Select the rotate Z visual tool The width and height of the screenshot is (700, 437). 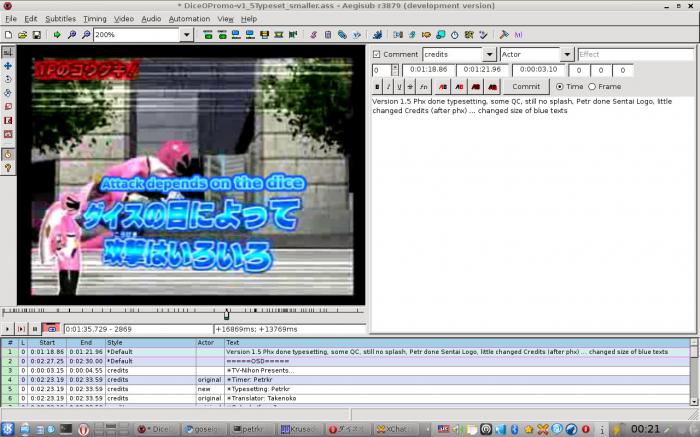click(8, 79)
